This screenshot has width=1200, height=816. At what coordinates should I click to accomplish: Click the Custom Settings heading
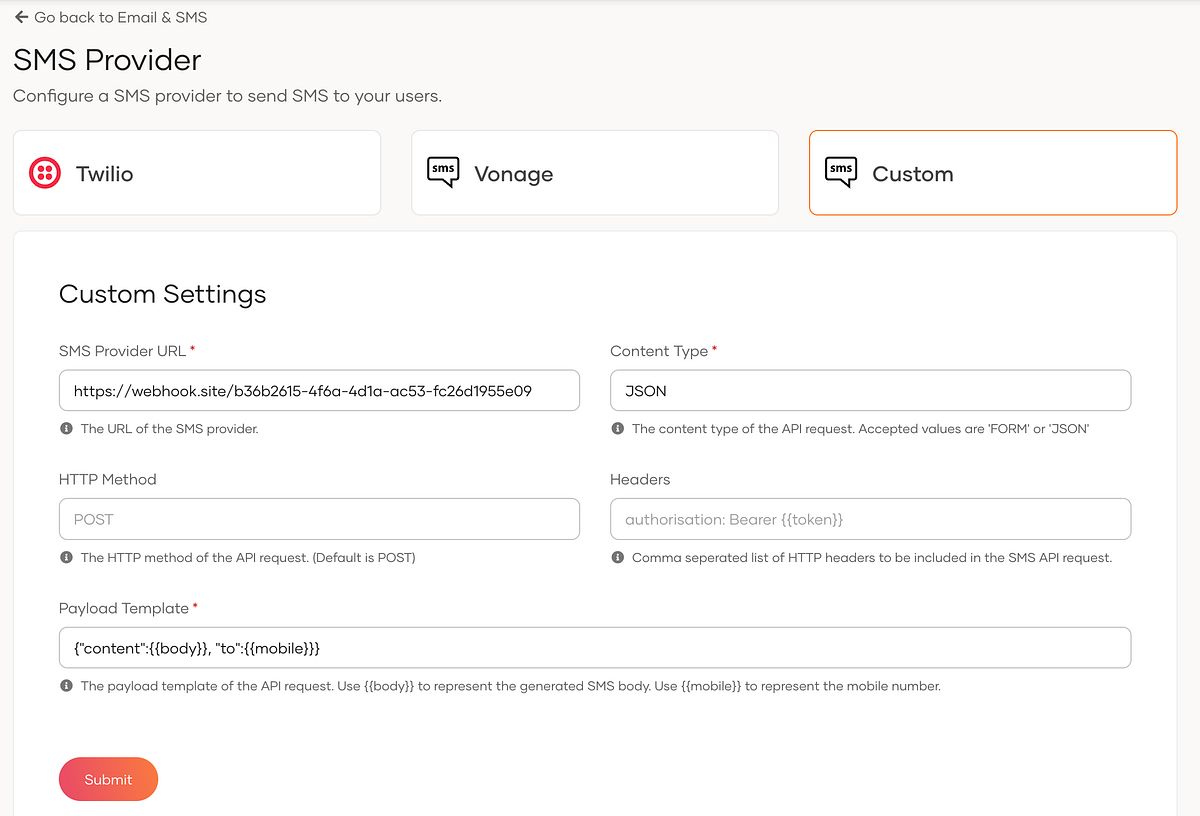coord(163,294)
